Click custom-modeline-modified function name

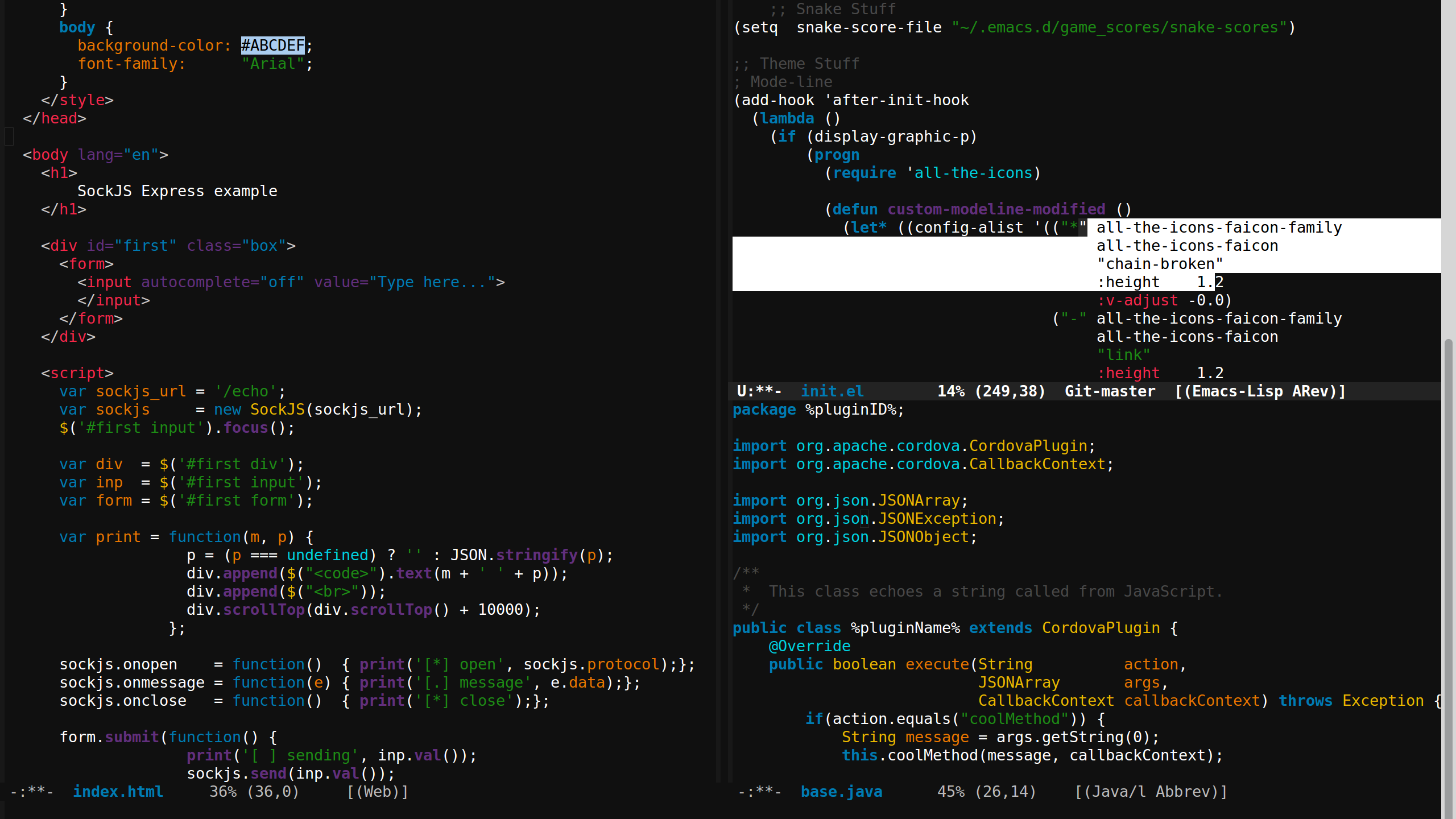click(x=996, y=209)
